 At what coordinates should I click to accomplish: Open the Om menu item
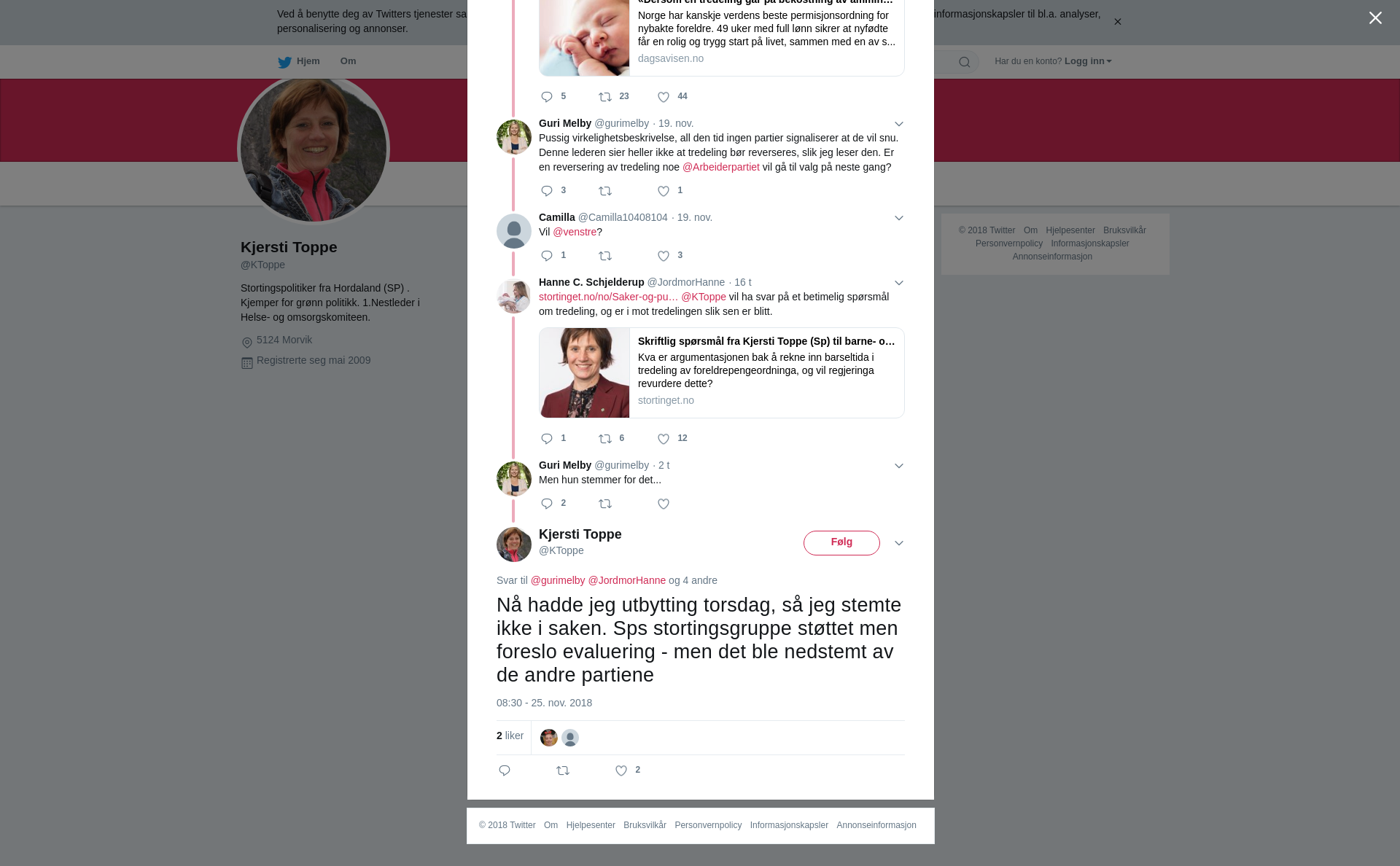(348, 61)
